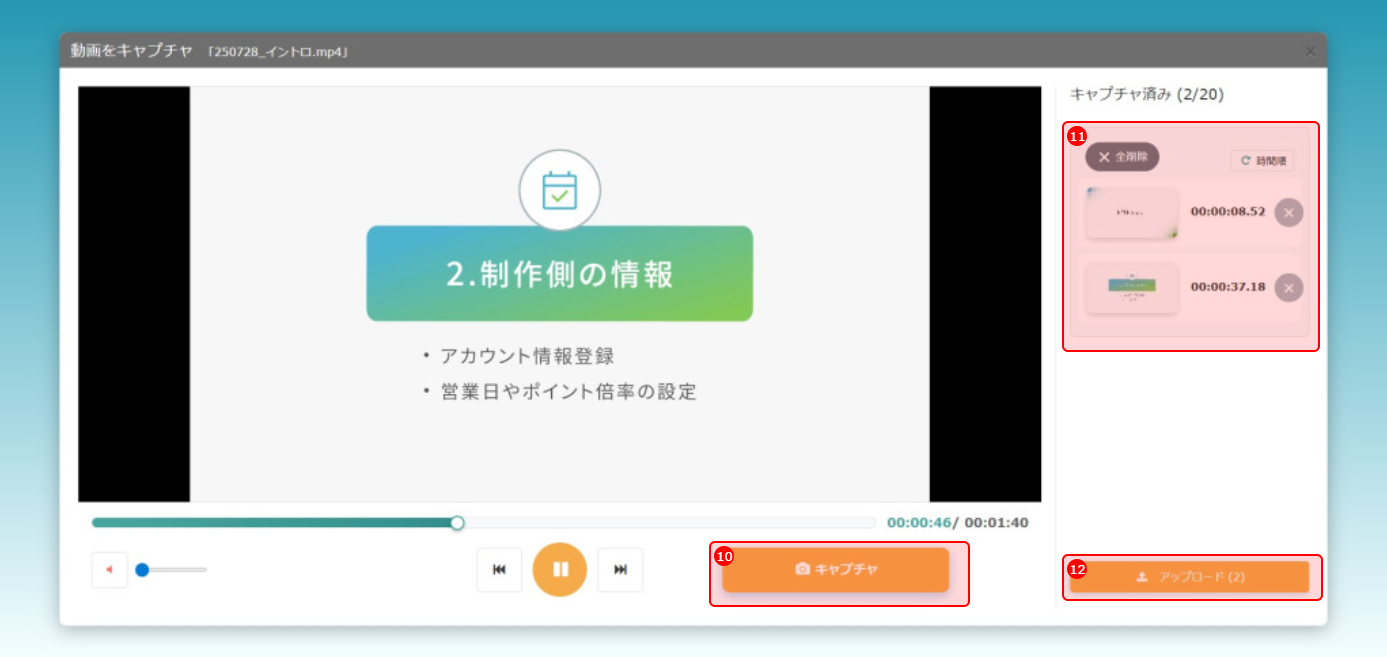This screenshot has width=1387, height=657.
Task: Pause the video with the orange button
Action: click(559, 569)
